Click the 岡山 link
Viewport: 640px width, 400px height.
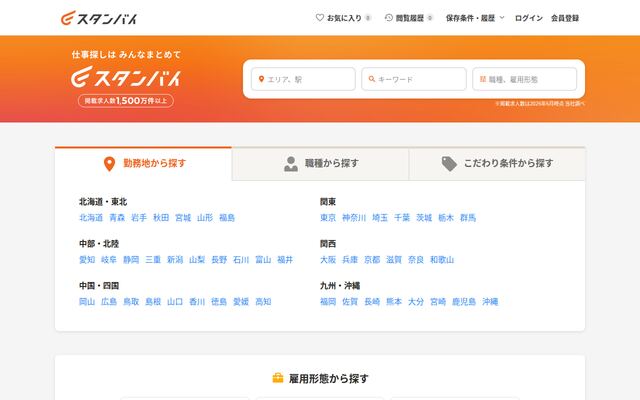tap(87, 302)
